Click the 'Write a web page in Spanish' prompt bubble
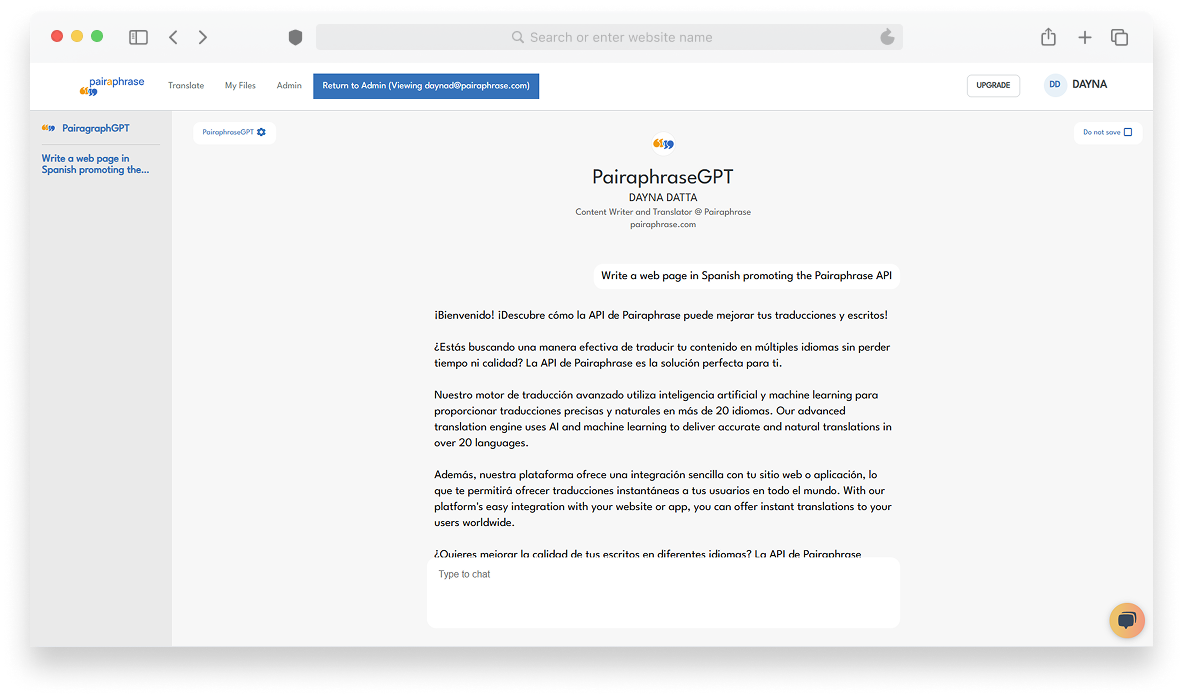1183x697 pixels. [x=746, y=275]
